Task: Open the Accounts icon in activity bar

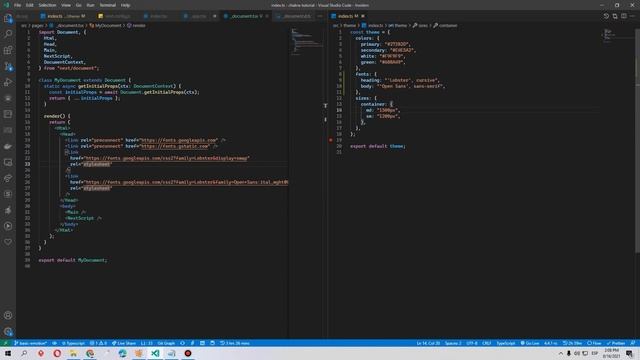Action: (8, 315)
